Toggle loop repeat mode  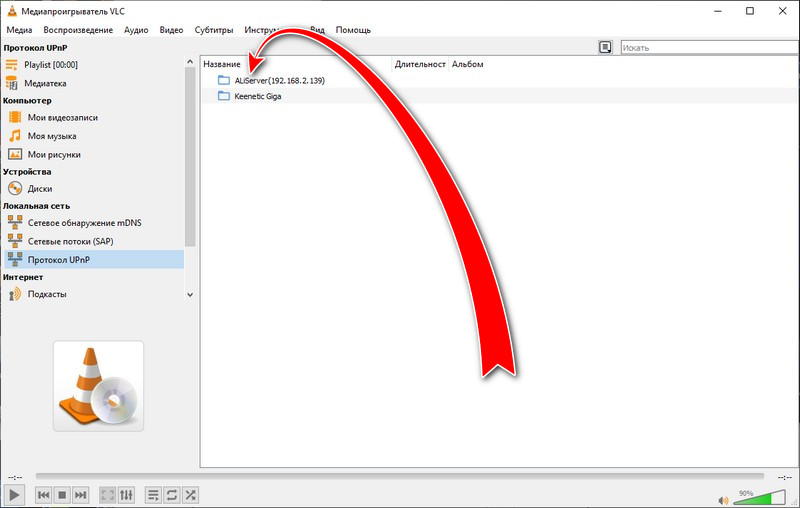coord(172,495)
